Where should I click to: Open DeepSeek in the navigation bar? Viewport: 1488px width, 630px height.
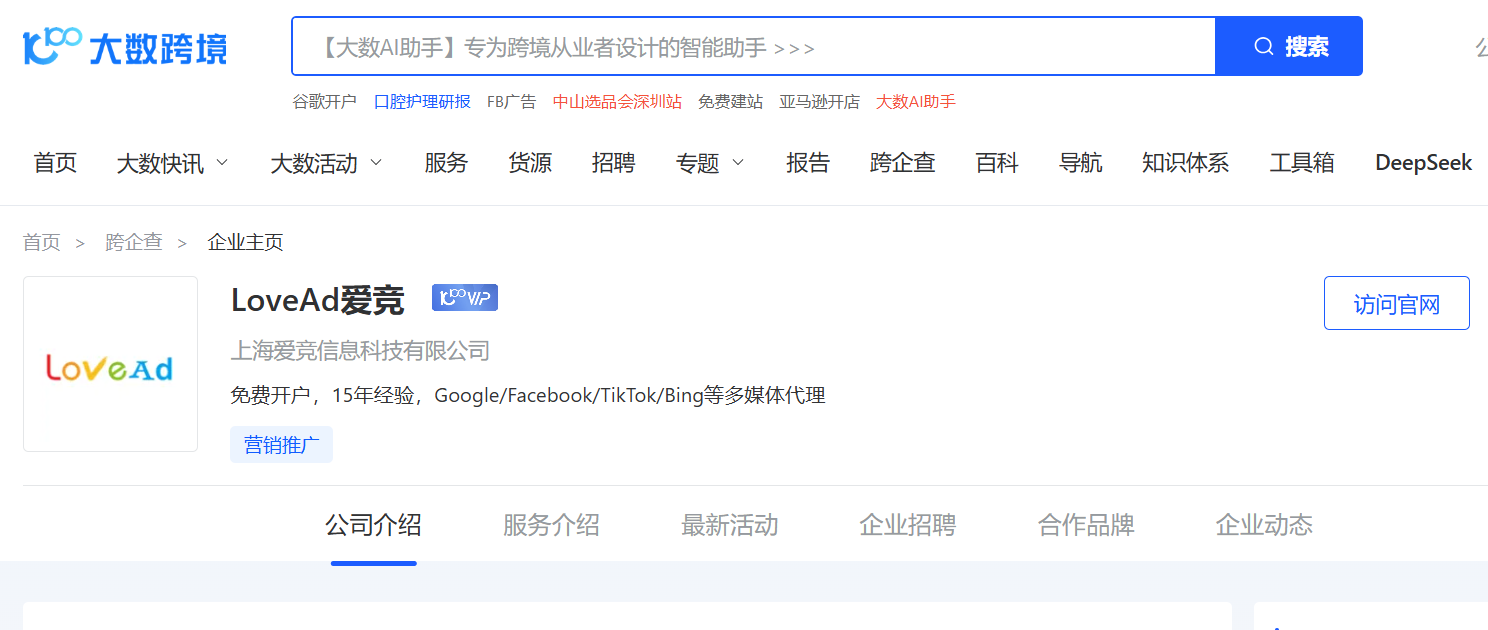(x=1424, y=163)
